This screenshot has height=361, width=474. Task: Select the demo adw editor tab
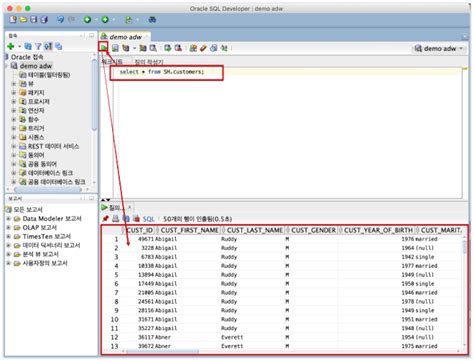(125, 37)
